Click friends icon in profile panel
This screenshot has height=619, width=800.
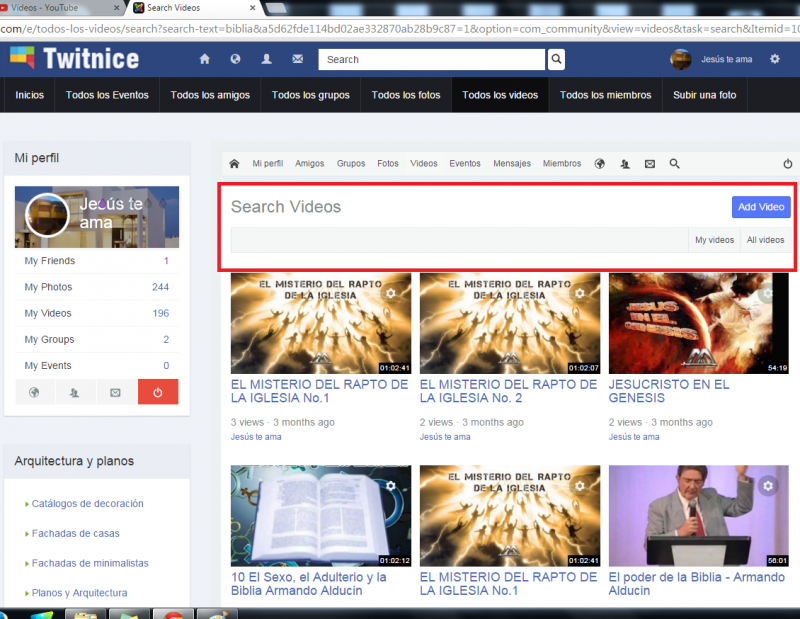[x=75, y=392]
